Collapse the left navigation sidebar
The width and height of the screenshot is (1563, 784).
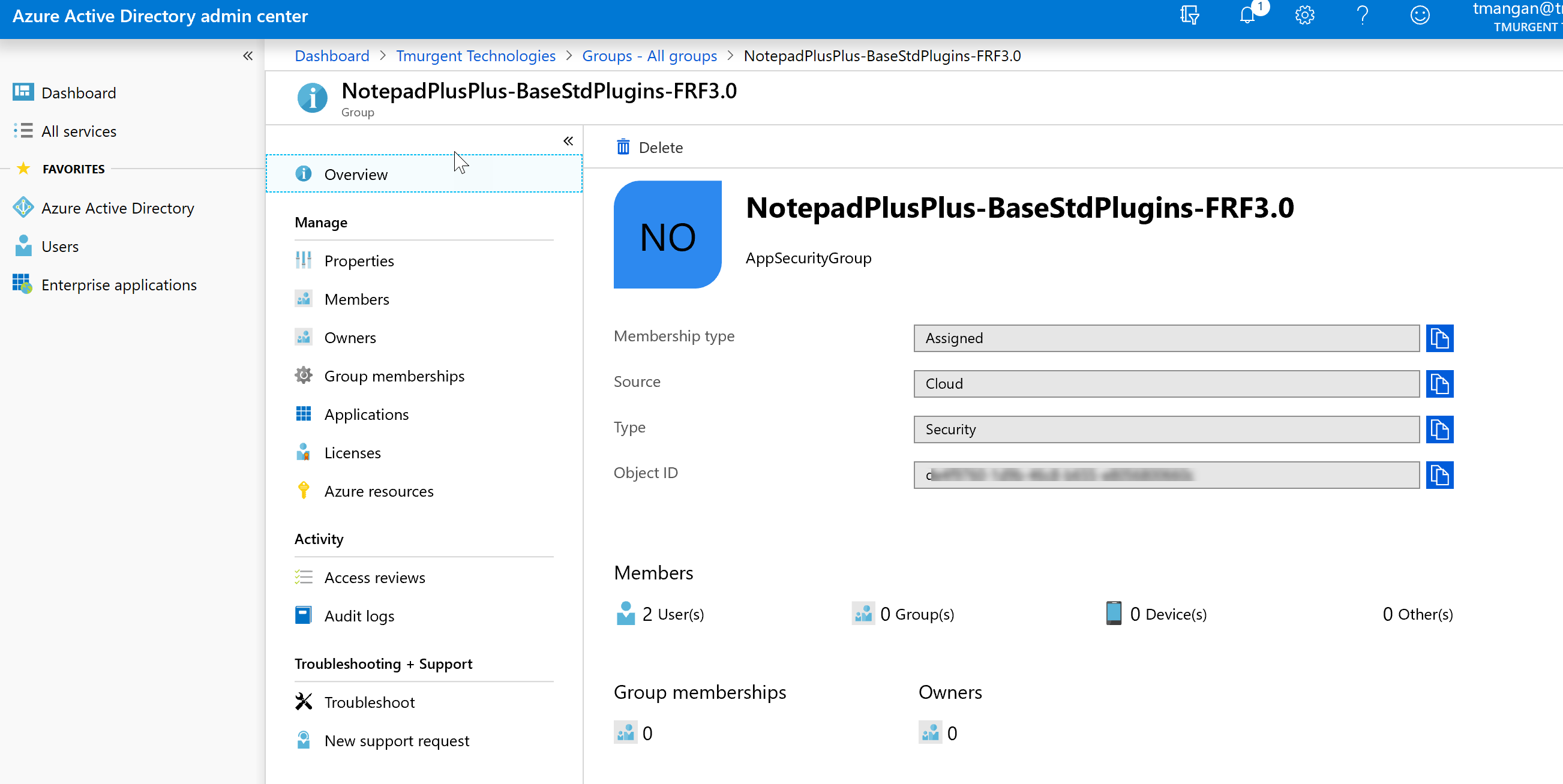coord(248,56)
